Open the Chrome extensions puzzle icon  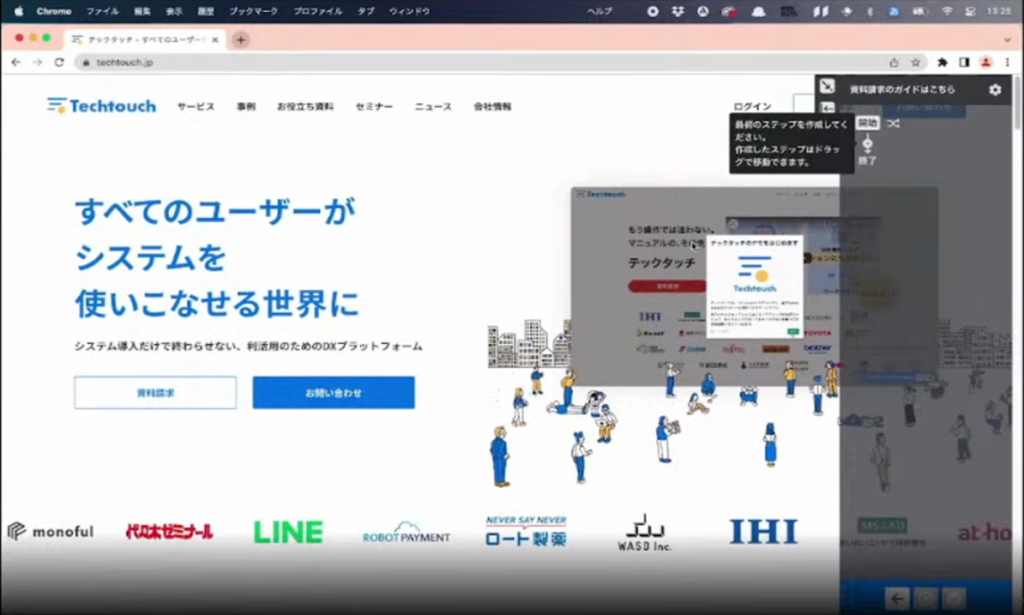pos(942,62)
